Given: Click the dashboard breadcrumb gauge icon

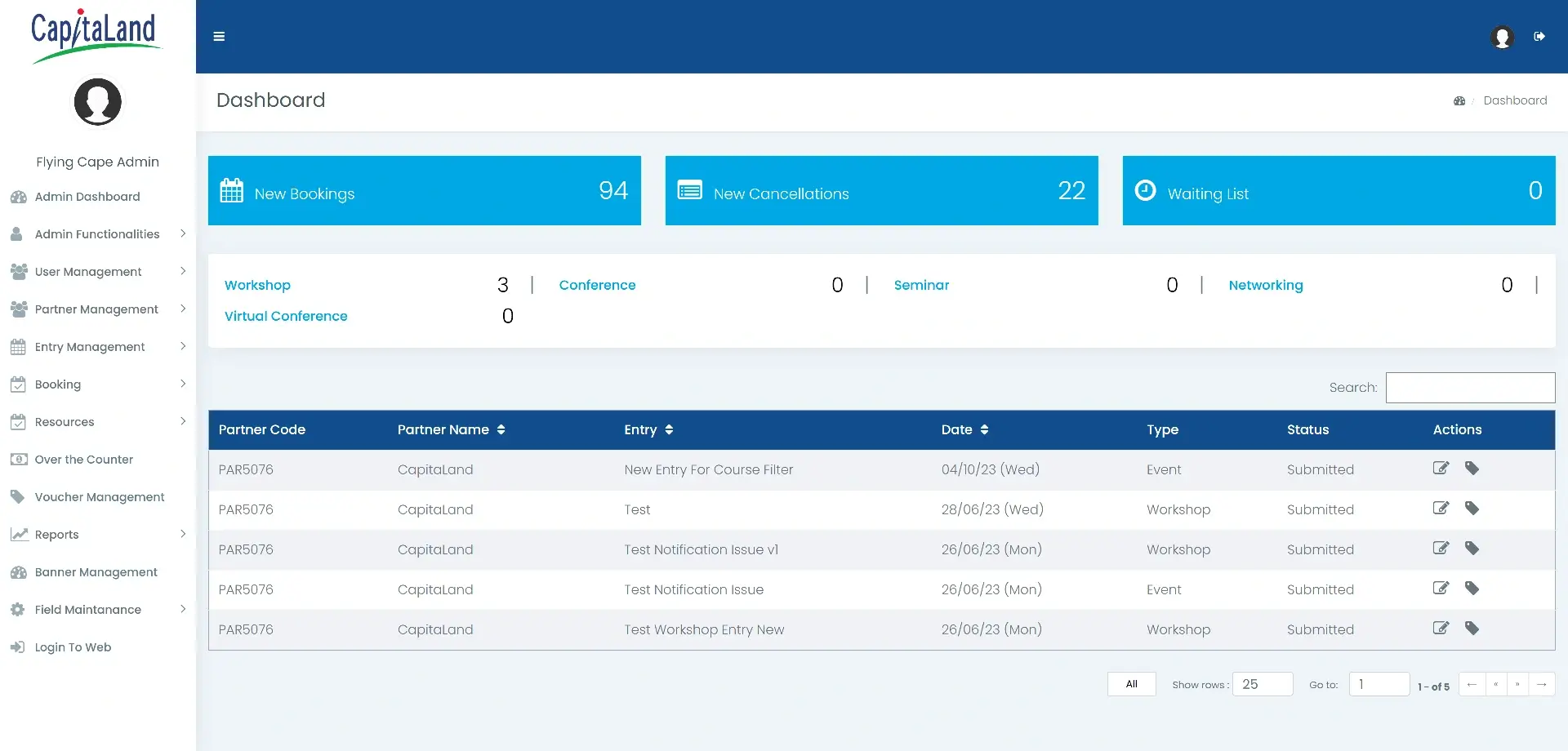Looking at the screenshot, I should pos(1459,101).
